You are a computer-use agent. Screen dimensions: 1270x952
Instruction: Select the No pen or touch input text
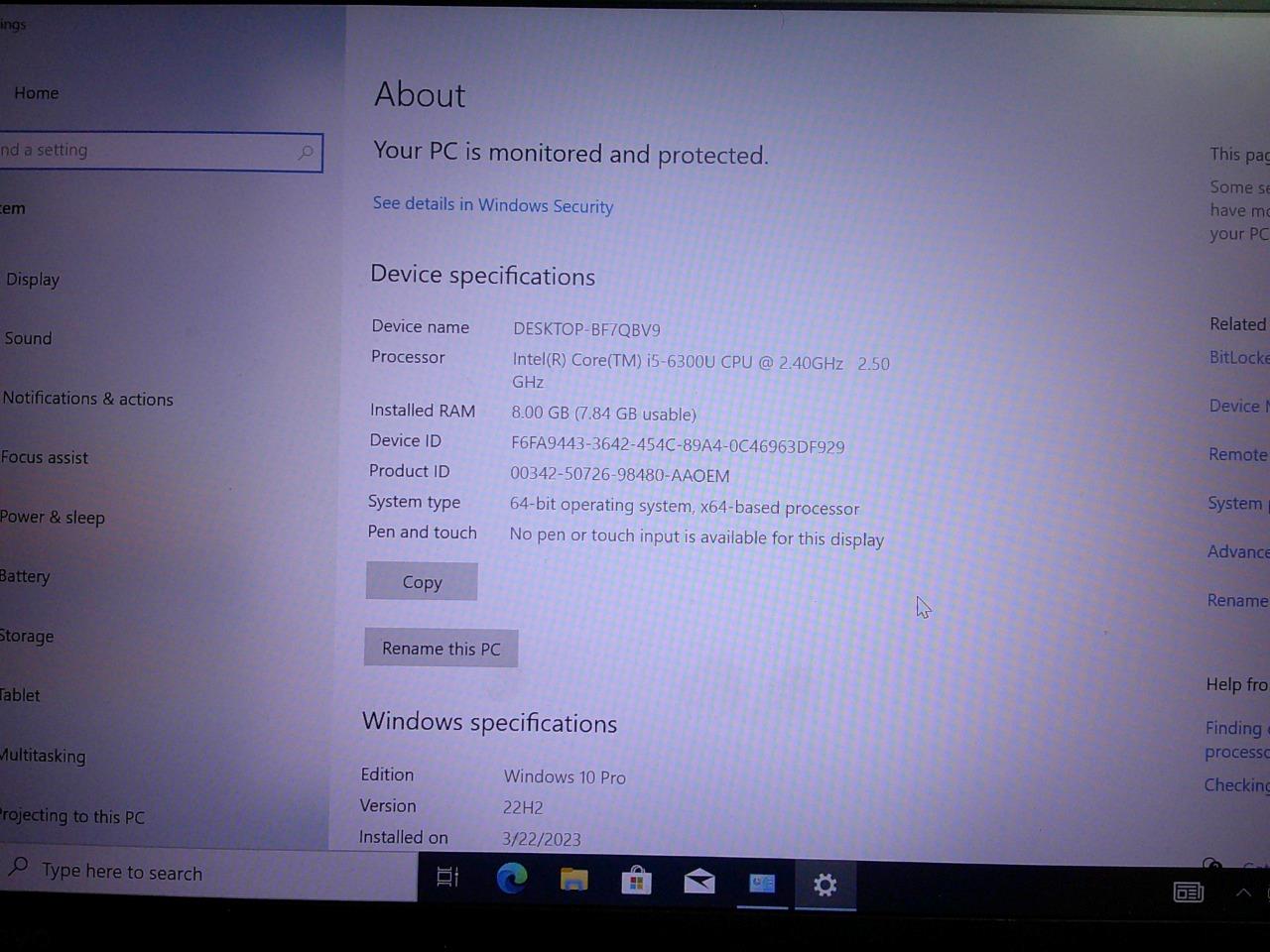(697, 536)
